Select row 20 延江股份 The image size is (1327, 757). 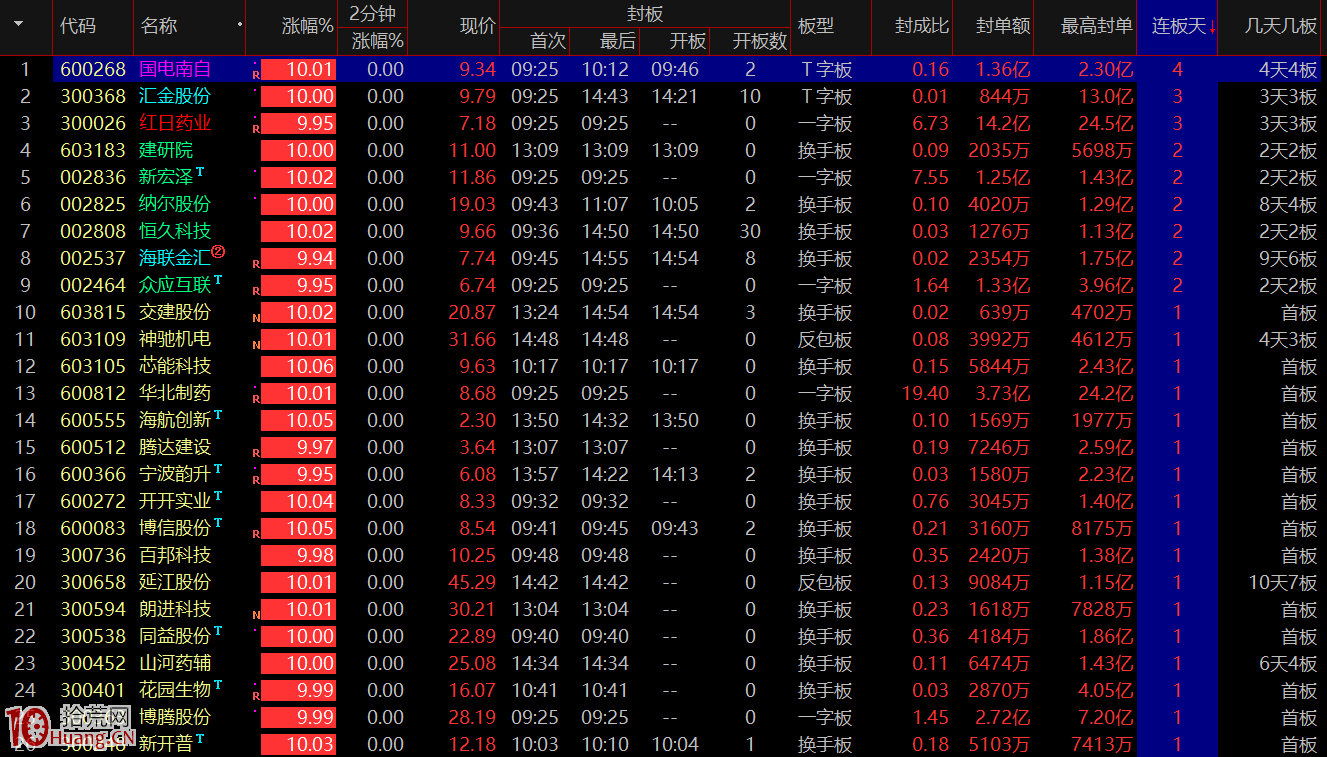tap(175, 582)
